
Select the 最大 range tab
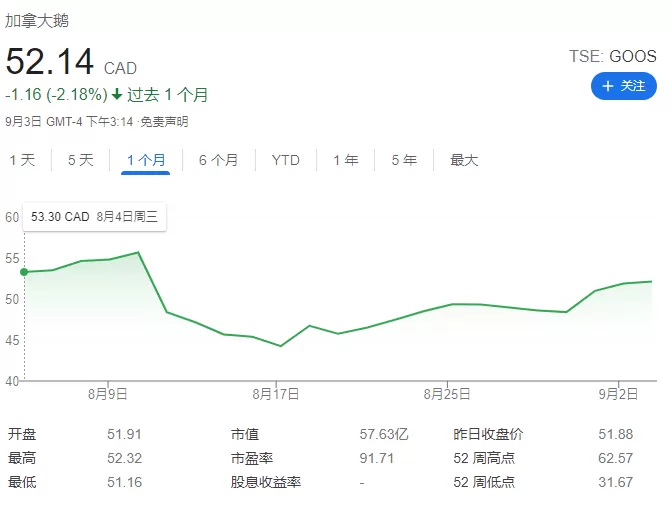click(464, 160)
